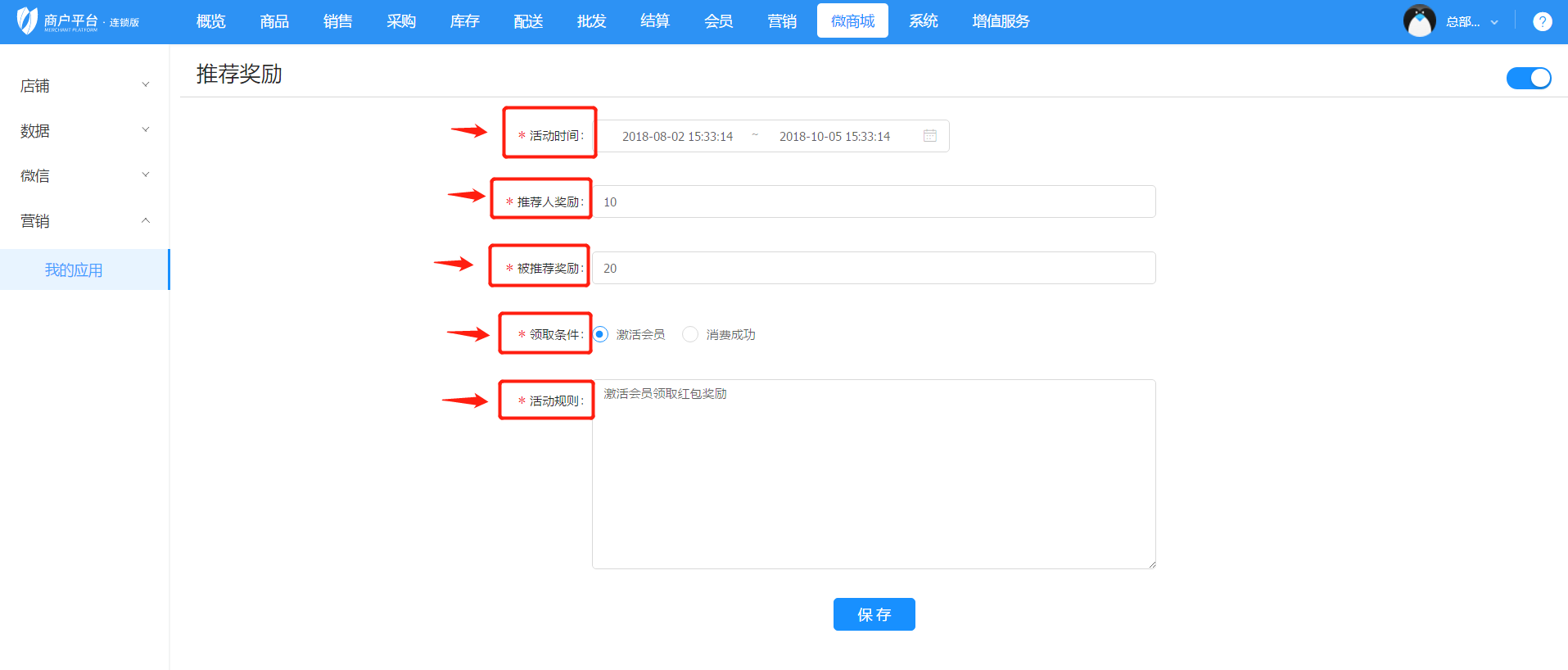Image resolution: width=1568 pixels, height=670 pixels.
Task: Open the 总部 account dropdown
Action: click(1471, 22)
